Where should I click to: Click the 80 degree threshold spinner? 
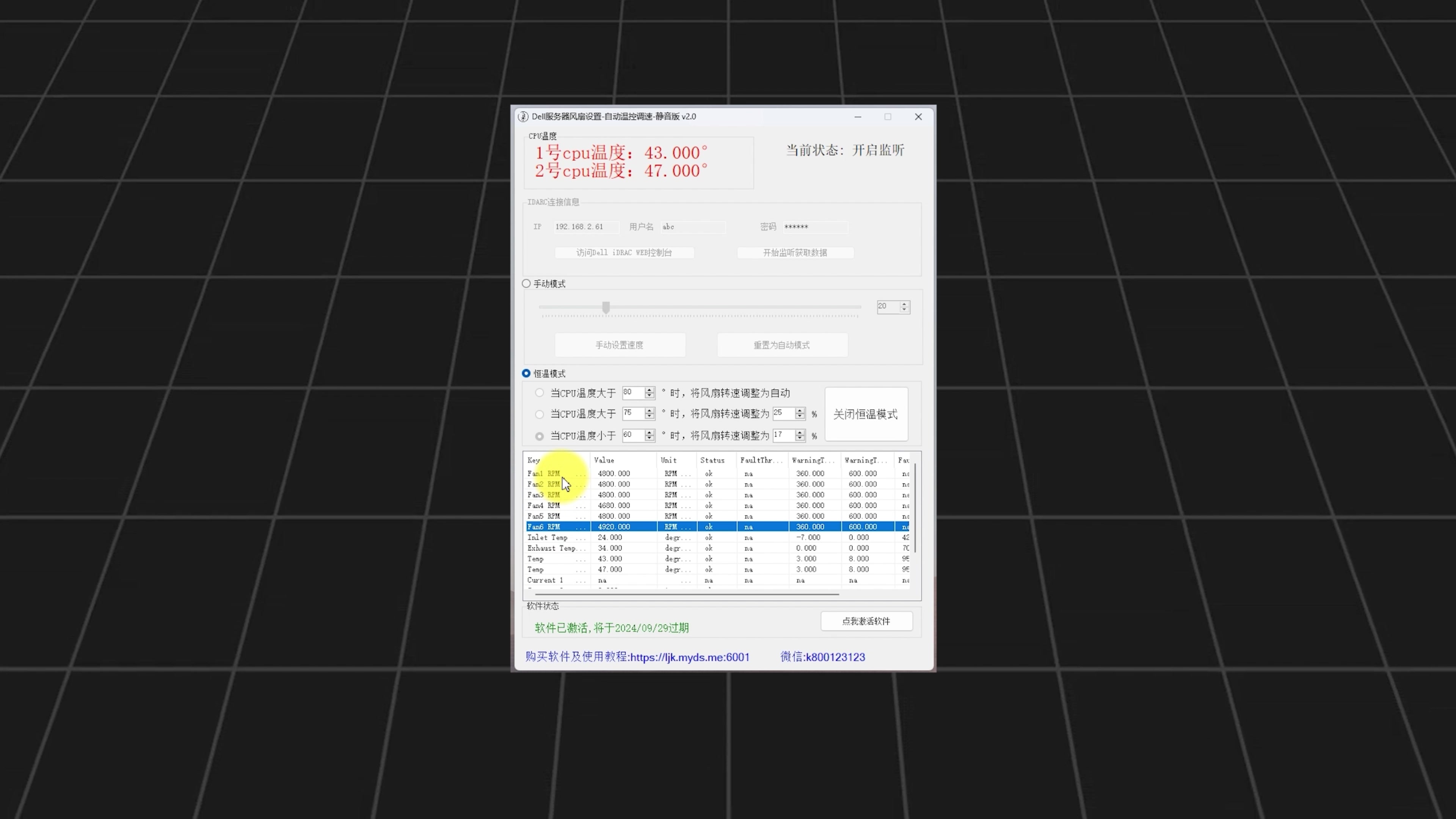(x=638, y=392)
